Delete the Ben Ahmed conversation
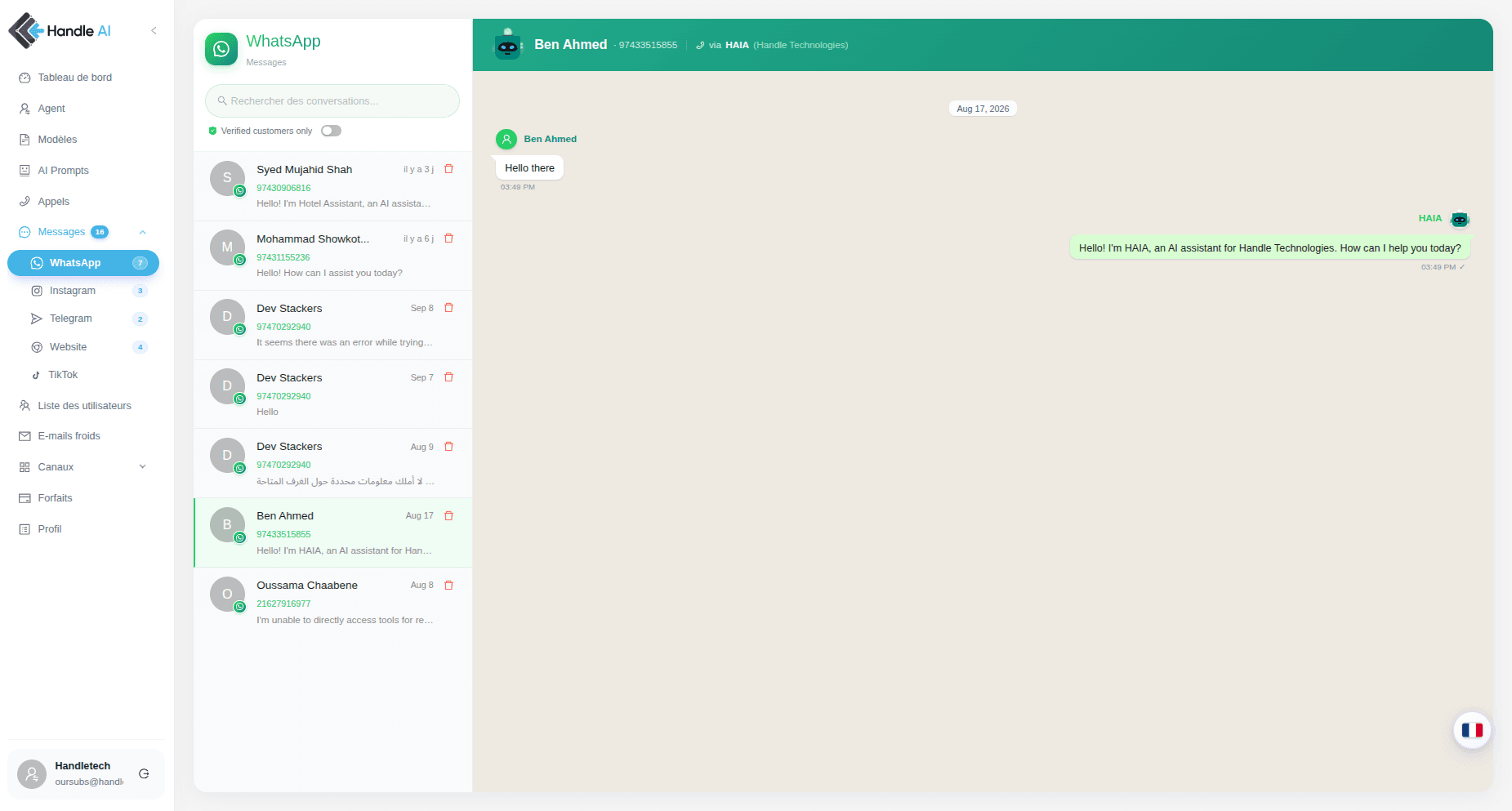This screenshot has width=1512, height=811. tap(448, 516)
